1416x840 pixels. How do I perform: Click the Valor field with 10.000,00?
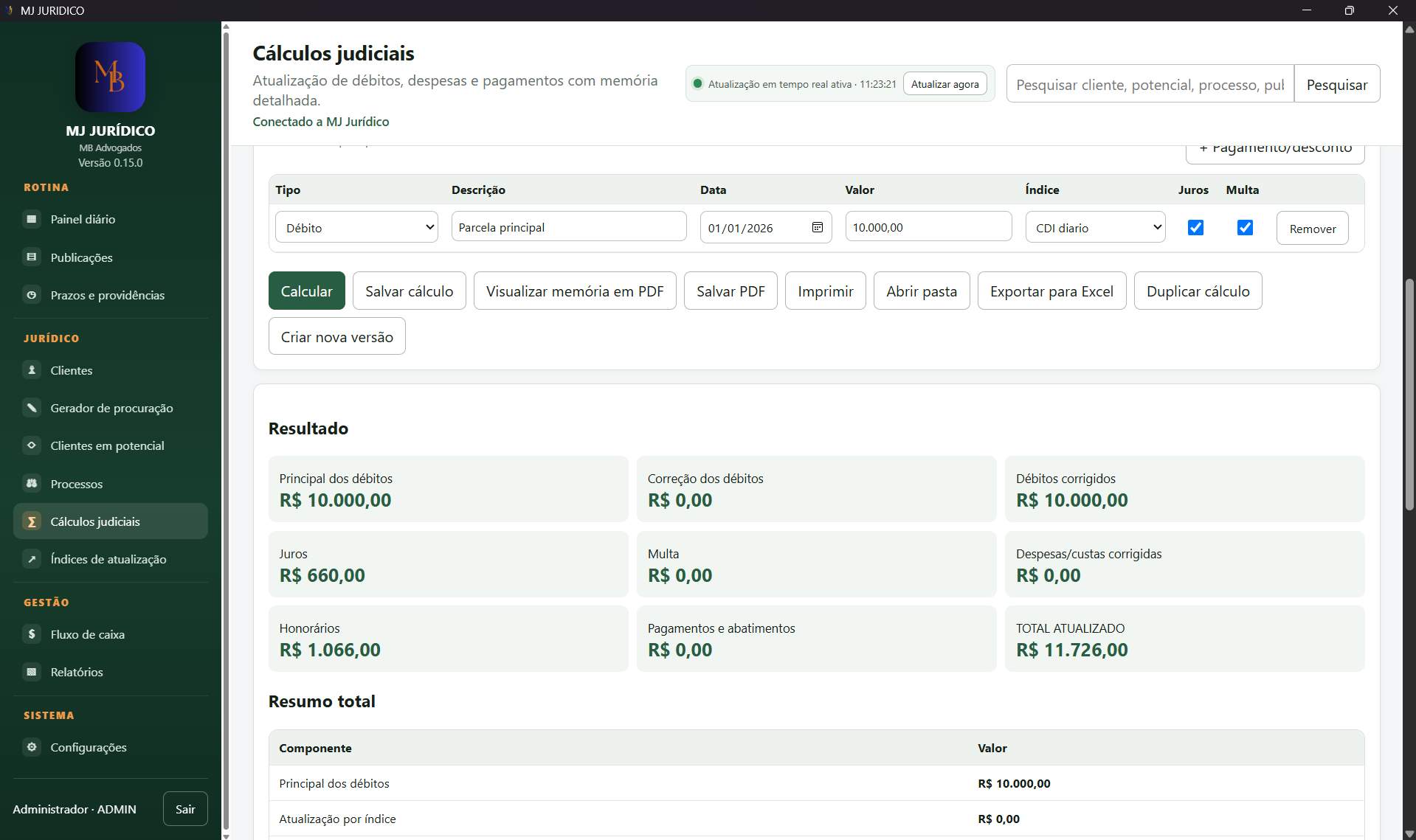tap(928, 226)
